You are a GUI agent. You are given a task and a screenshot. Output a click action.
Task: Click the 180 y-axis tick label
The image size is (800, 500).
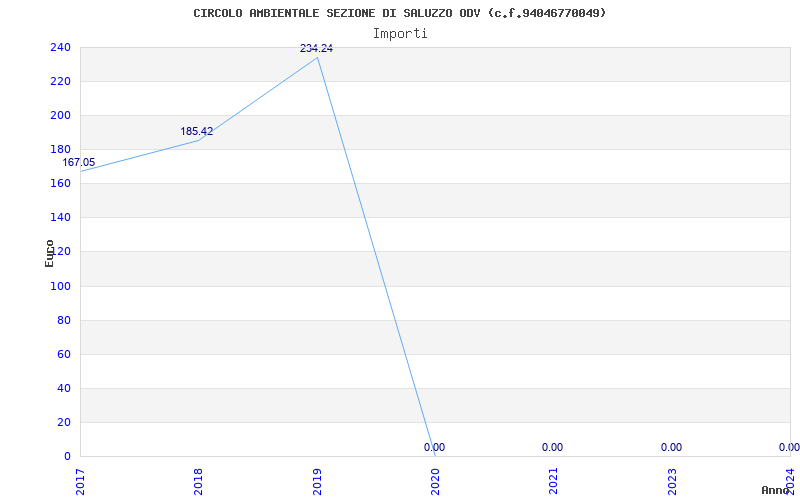[x=60, y=149]
